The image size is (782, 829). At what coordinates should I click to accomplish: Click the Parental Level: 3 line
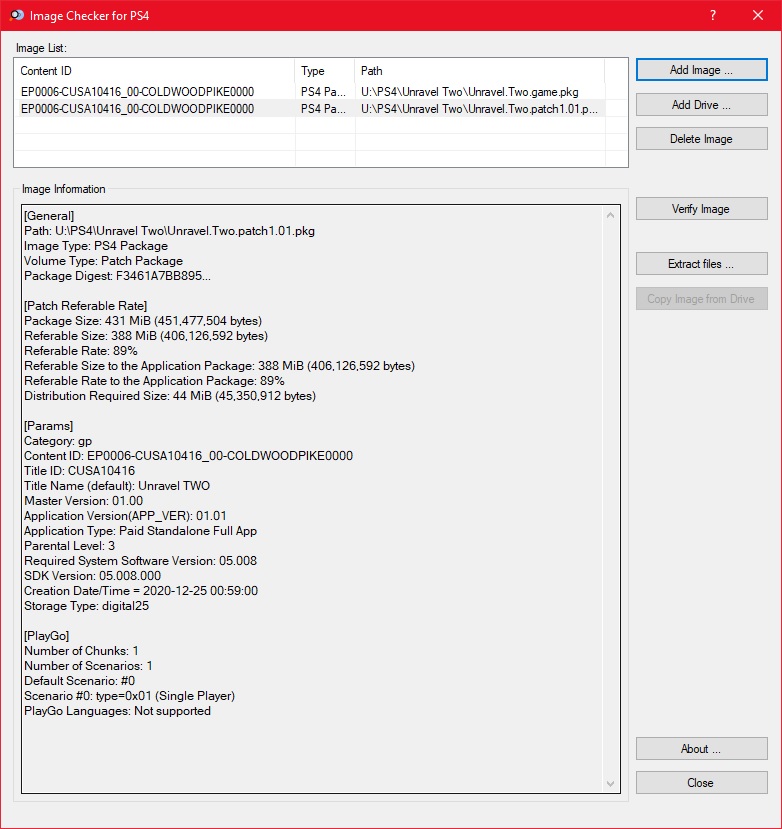tap(69, 546)
